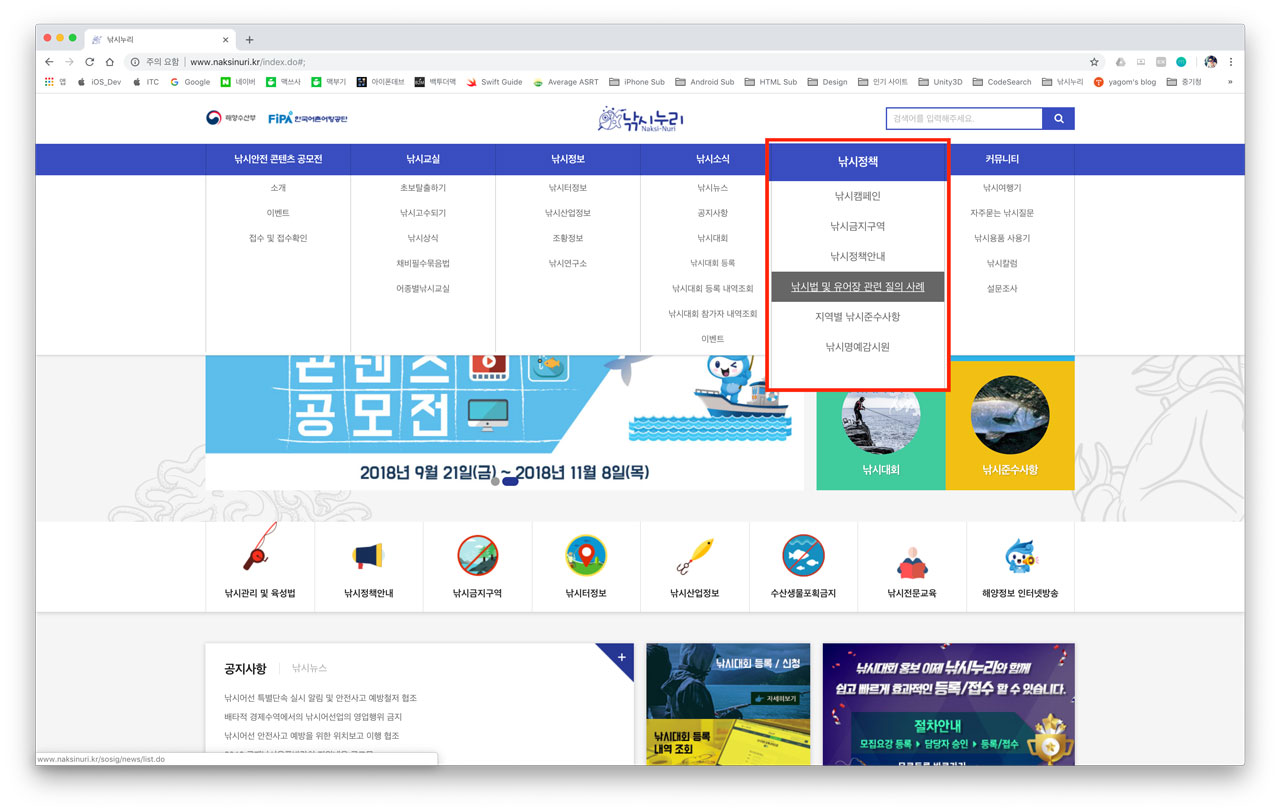1280x812 pixels.
Task: Click the plus icon on 공지사항 panel
Action: click(621, 657)
